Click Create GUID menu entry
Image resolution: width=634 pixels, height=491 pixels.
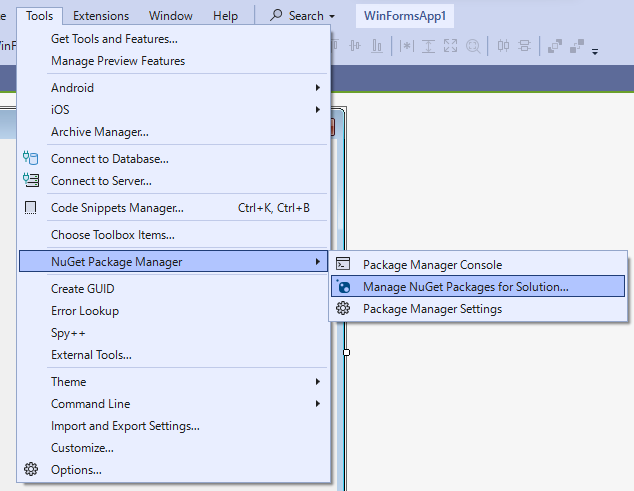click(83, 289)
